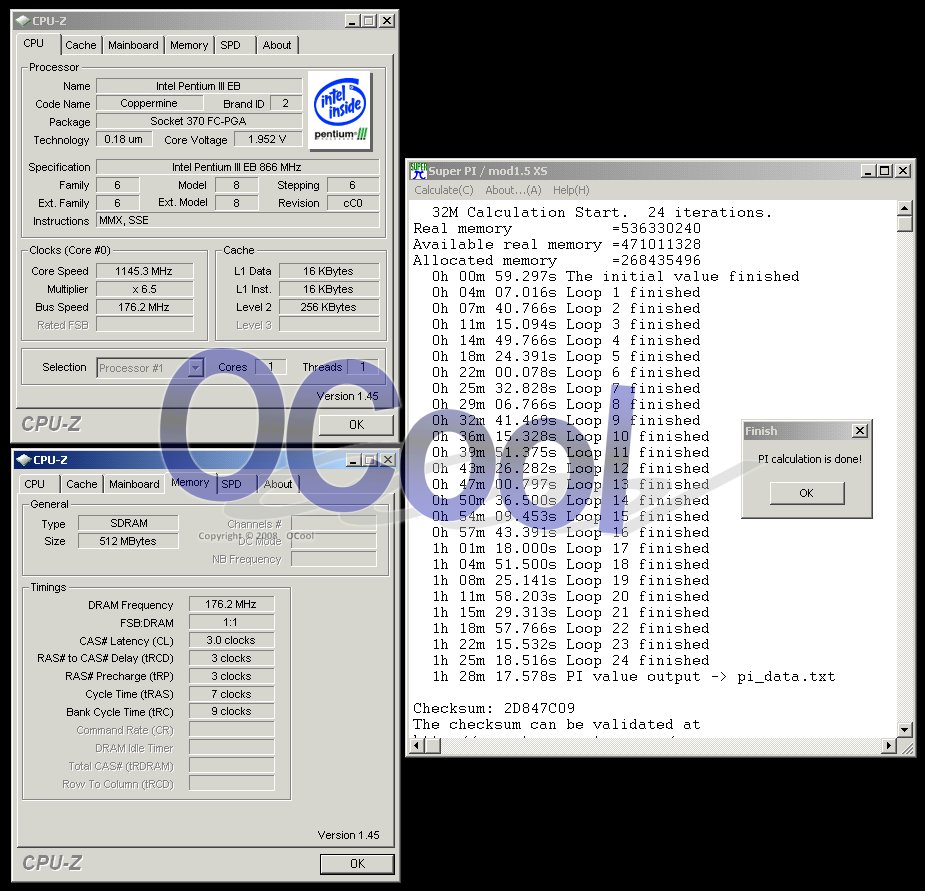Click the processor Name field
Screen dimensions: 925x891
(x=199, y=86)
